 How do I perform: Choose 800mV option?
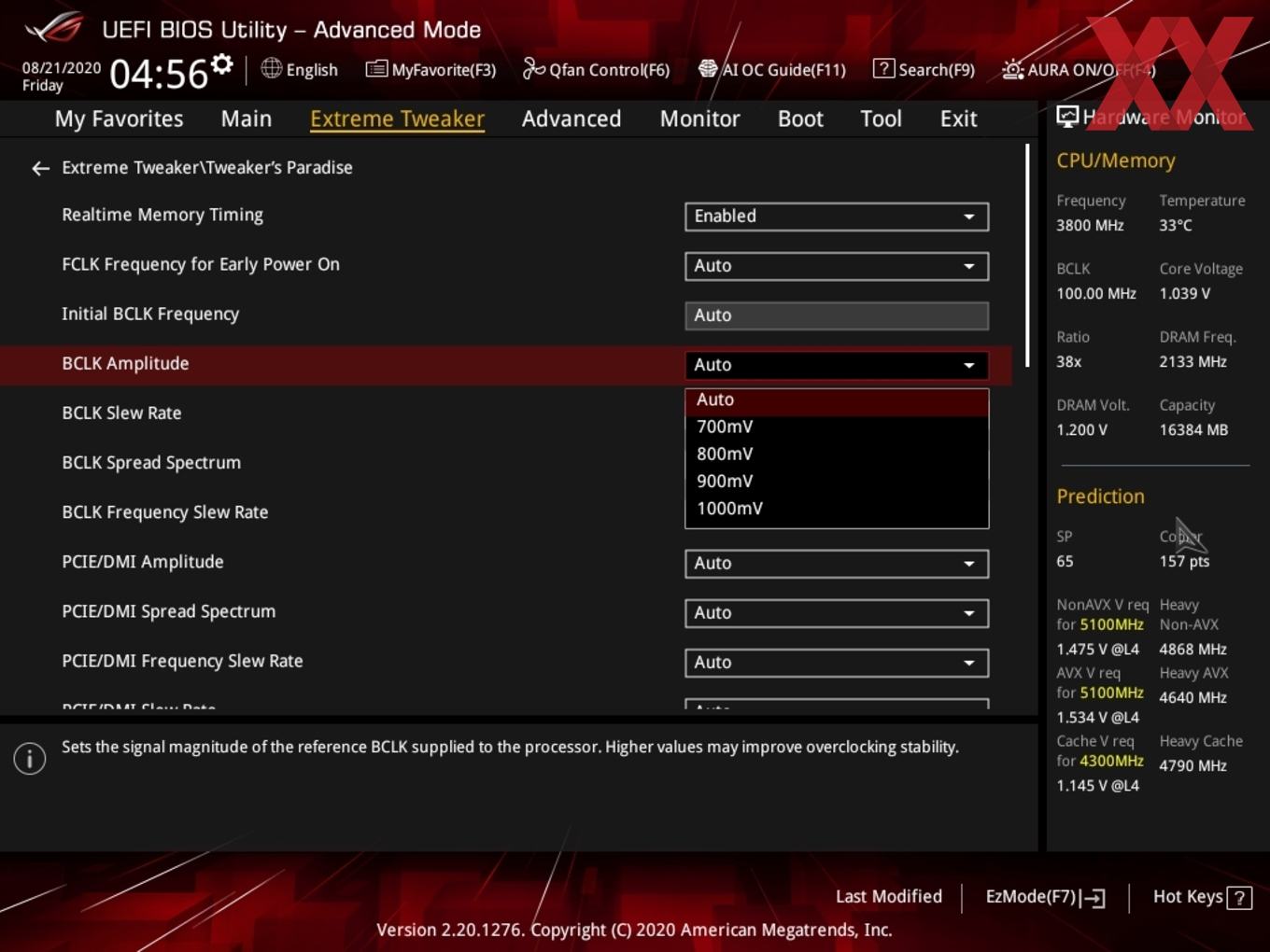[x=837, y=454]
